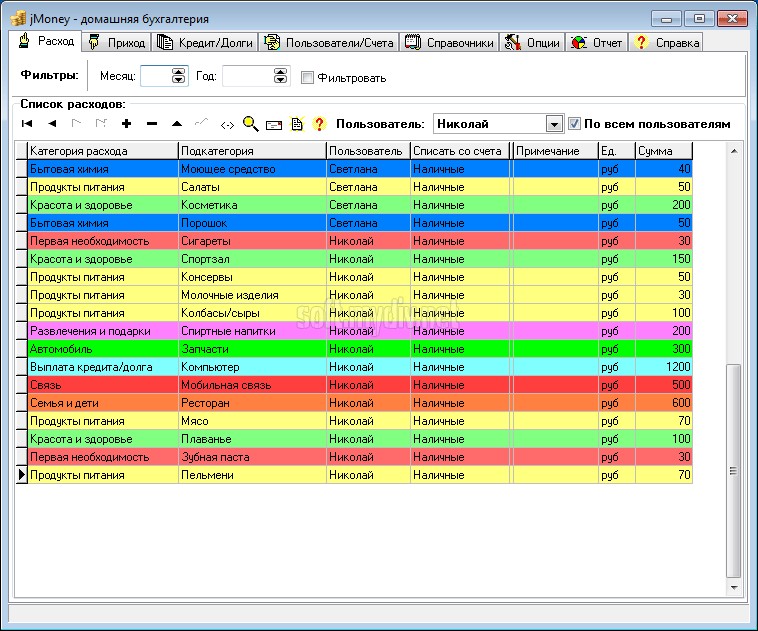Click the Подкатегория column header

pyautogui.click(x=252, y=151)
